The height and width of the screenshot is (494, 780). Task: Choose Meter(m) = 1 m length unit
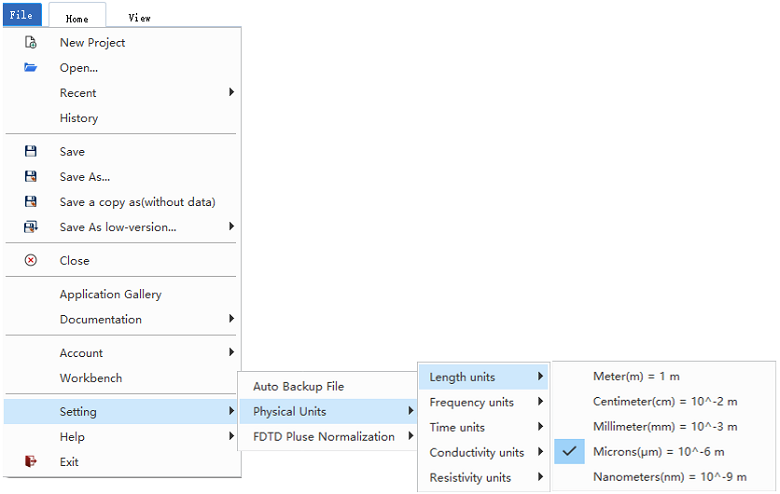[664, 377]
